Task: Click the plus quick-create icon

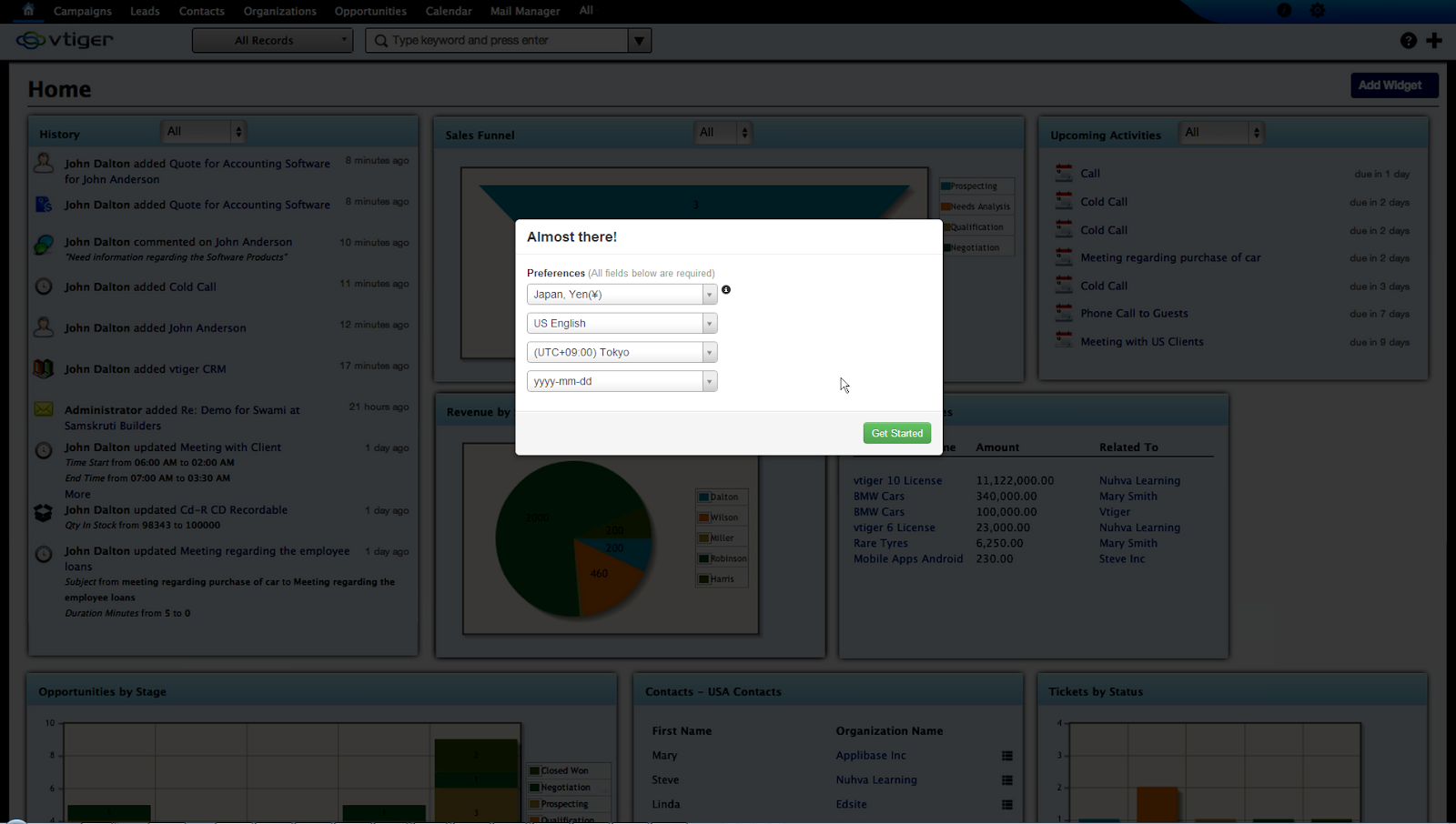Action: 1434,40
